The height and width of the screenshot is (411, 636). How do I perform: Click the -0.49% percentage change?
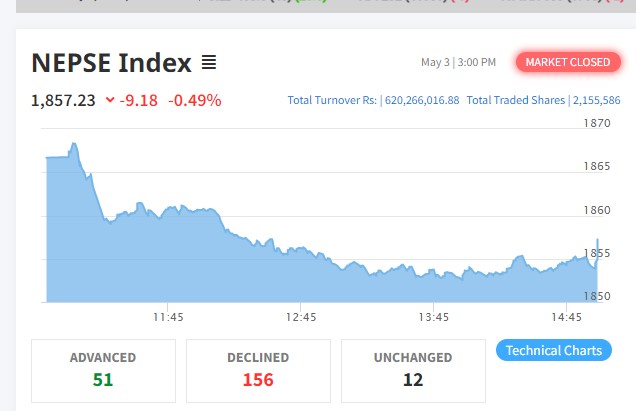(194, 100)
